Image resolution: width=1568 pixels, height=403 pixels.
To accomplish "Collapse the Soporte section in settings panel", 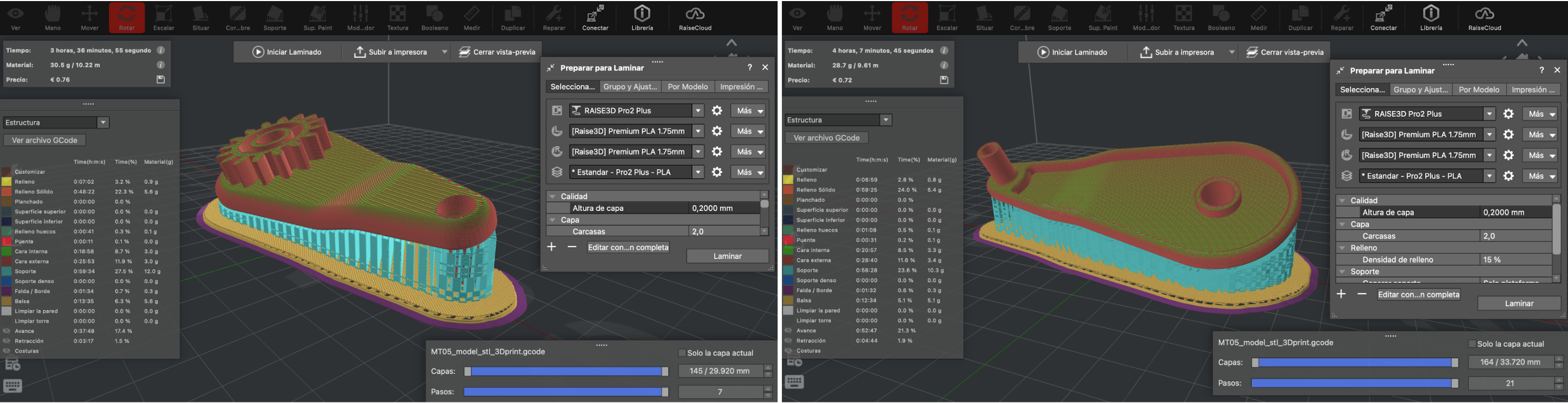I will click(1341, 272).
